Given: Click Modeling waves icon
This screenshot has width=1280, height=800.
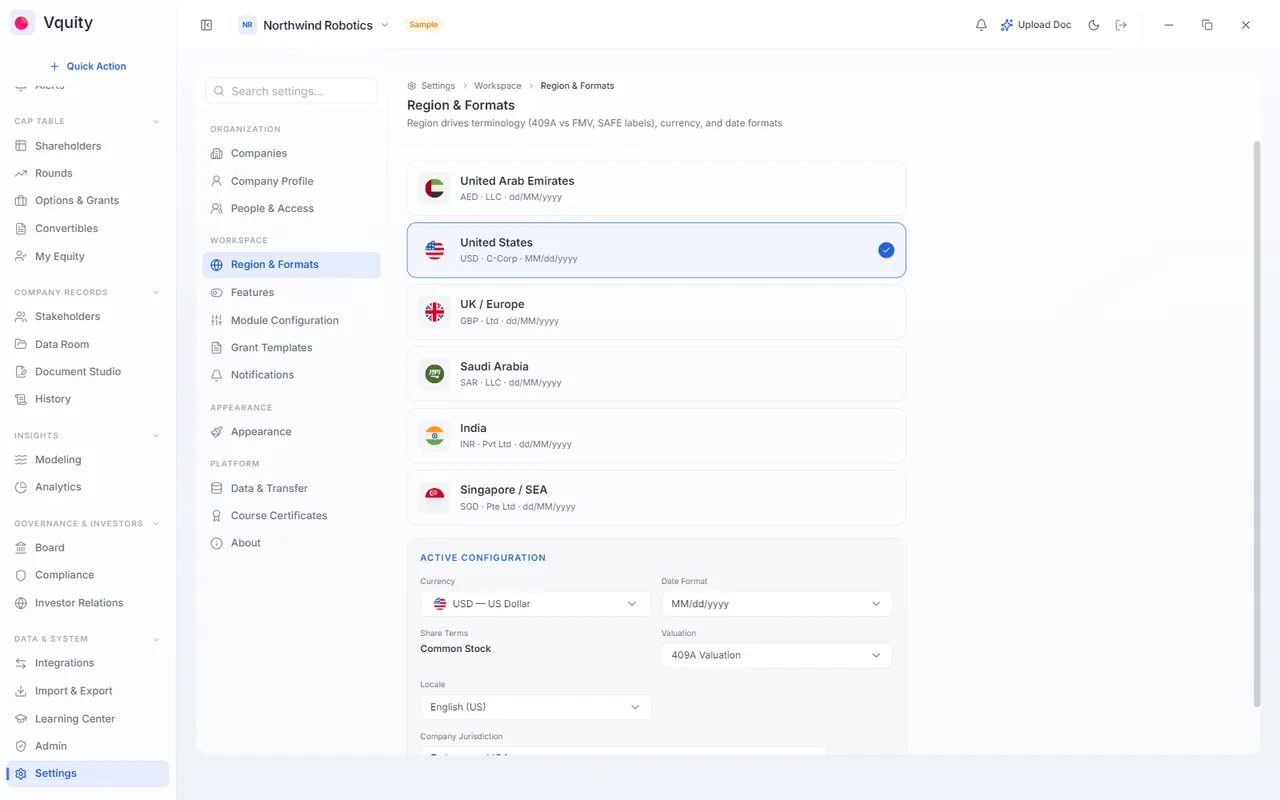Looking at the screenshot, I should 21,460.
